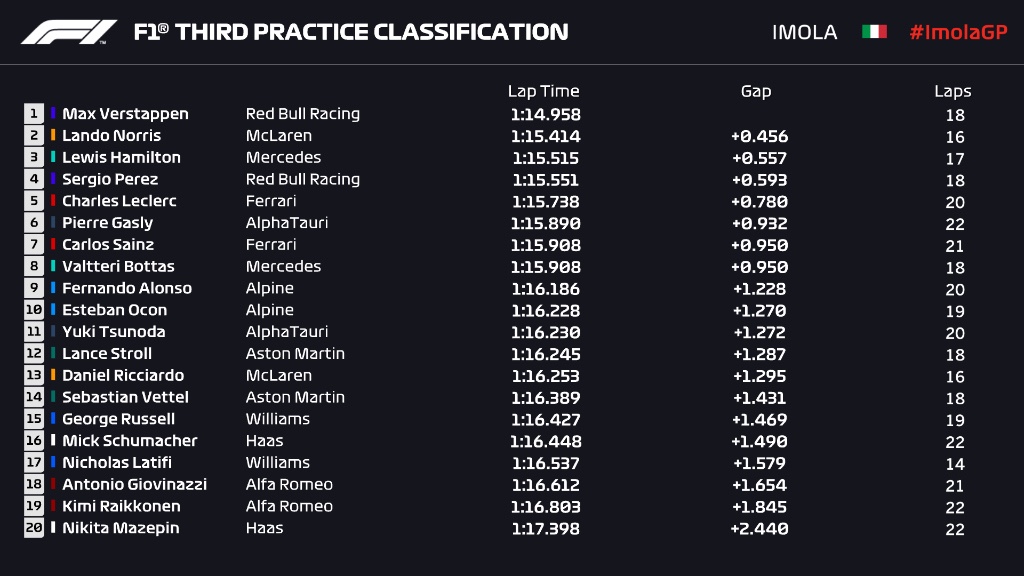Click Verstappen's lap time 1:14.958
The width and height of the screenshot is (1024, 576).
click(545, 115)
